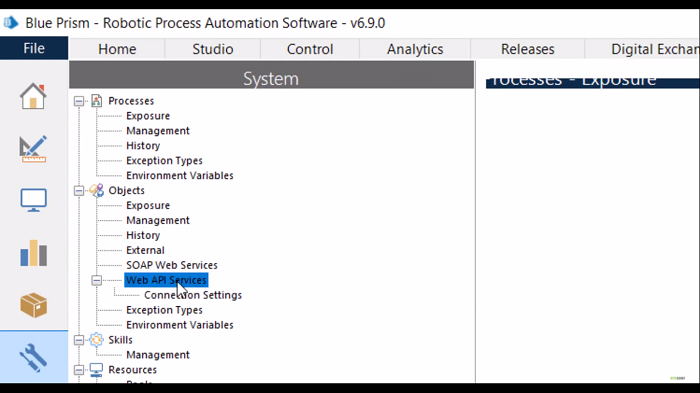Switch to the Studio tab
The width and height of the screenshot is (700, 393).
pyautogui.click(x=212, y=49)
